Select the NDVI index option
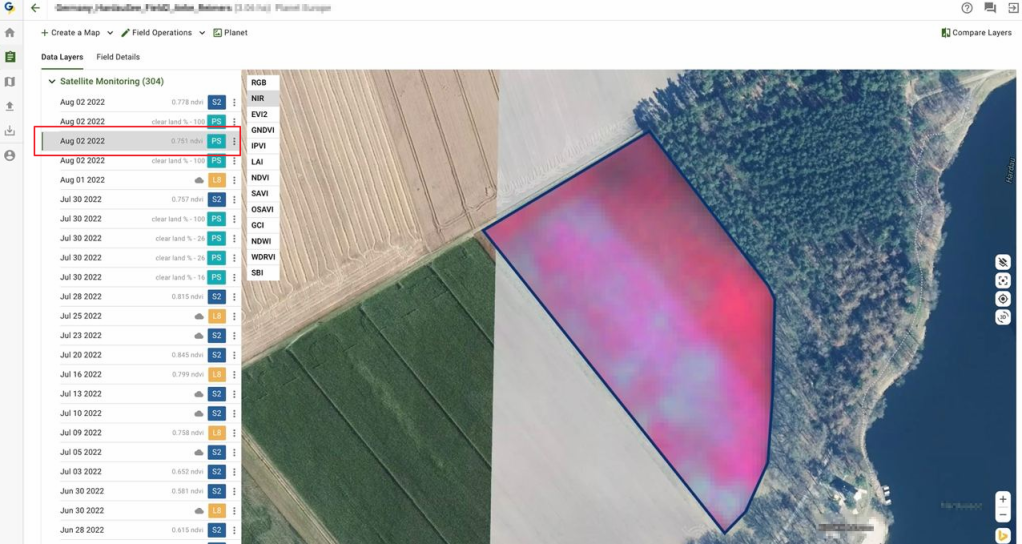Viewport: 1022px width, 544px height. pyautogui.click(x=260, y=177)
